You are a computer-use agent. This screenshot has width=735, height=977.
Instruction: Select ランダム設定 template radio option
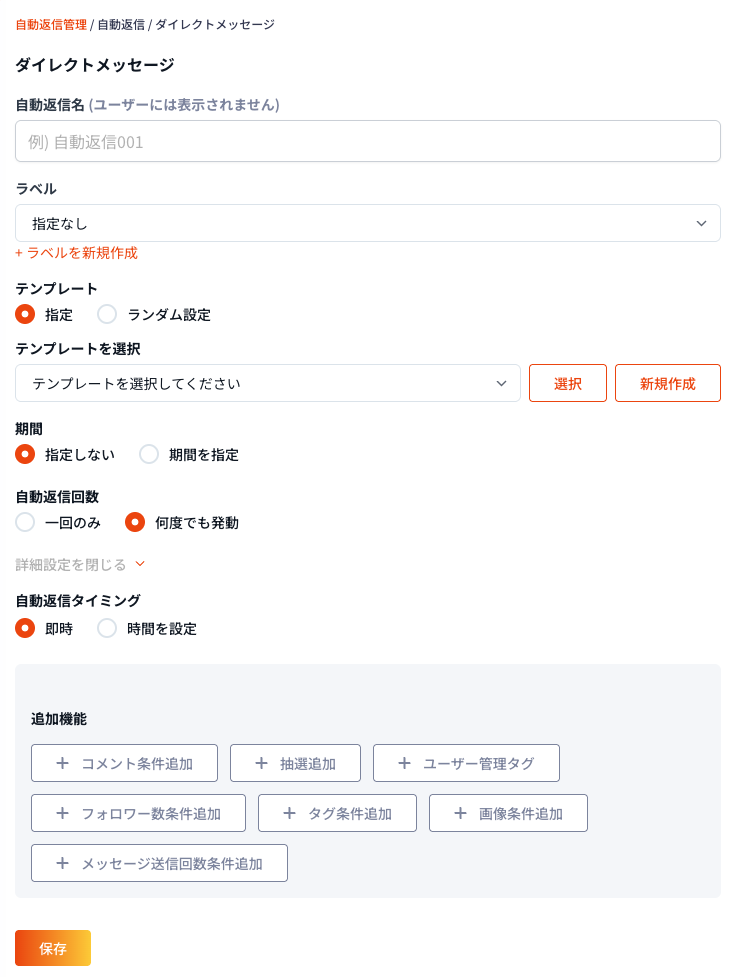pyautogui.click(x=107, y=314)
